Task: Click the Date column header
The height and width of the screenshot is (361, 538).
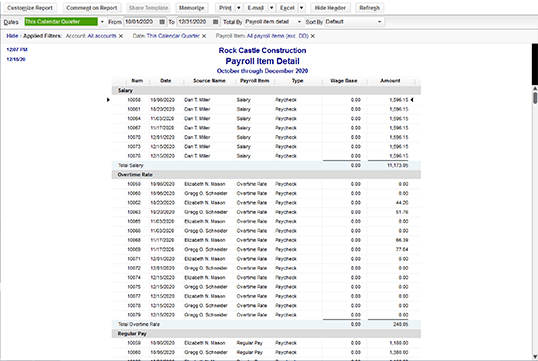Action: tap(165, 81)
